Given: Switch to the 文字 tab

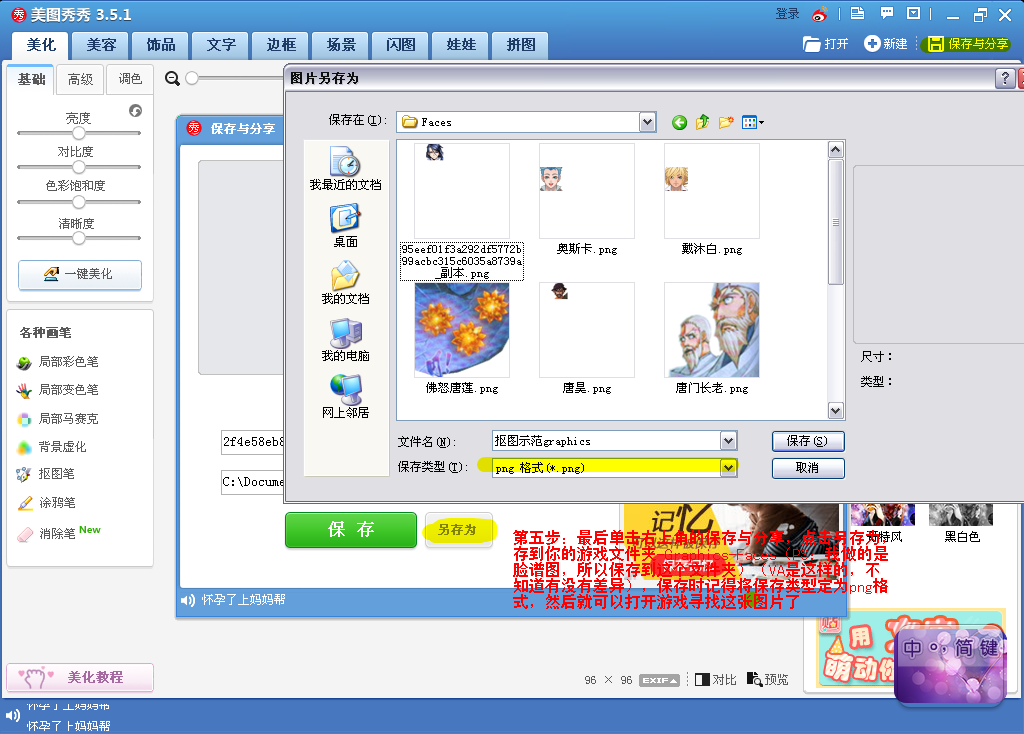Looking at the screenshot, I should (221, 45).
